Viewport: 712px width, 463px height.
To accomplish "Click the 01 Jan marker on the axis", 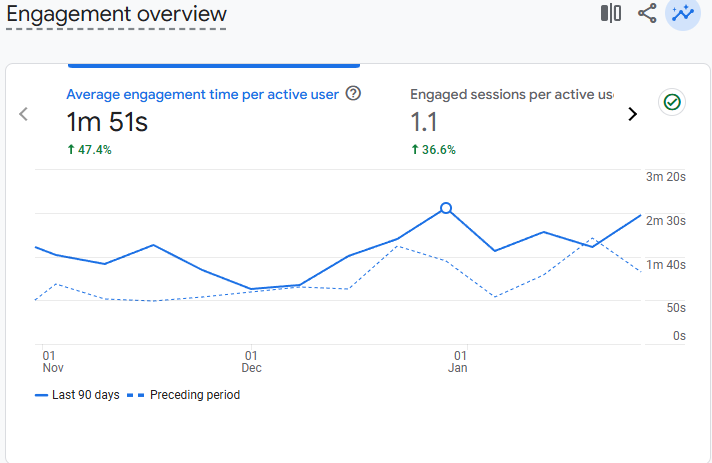I will [x=459, y=361].
